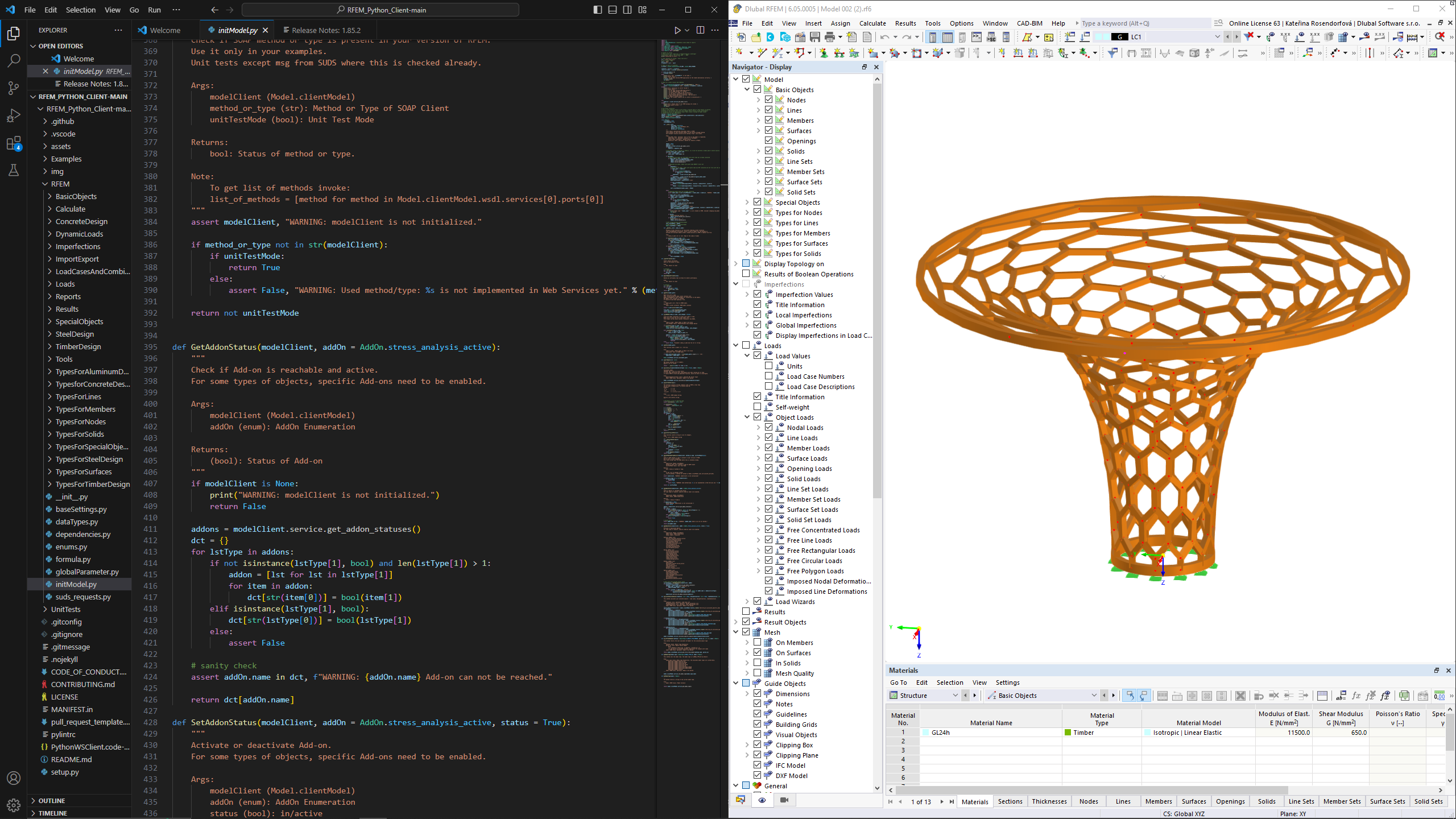
Task: Open Run and Debug view
Action: pos(14,115)
